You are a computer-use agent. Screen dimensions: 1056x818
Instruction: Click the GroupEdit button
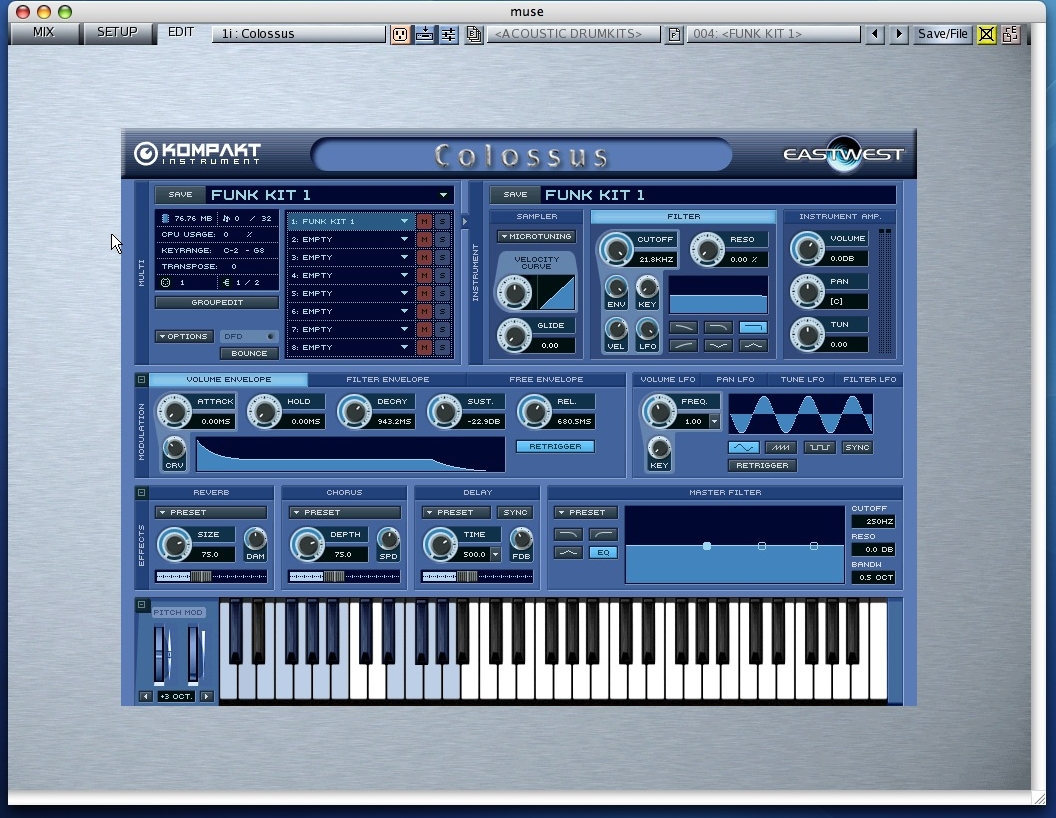click(217, 302)
